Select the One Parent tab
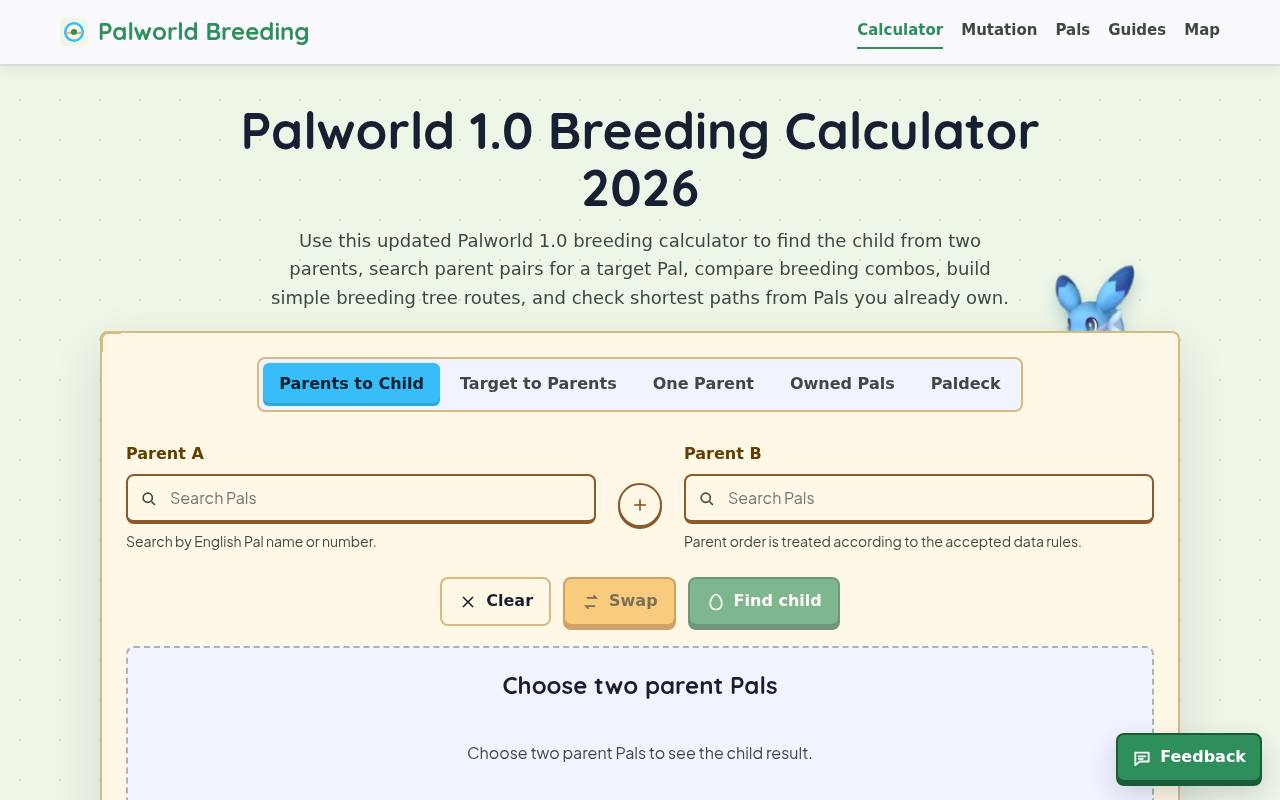 [703, 384]
